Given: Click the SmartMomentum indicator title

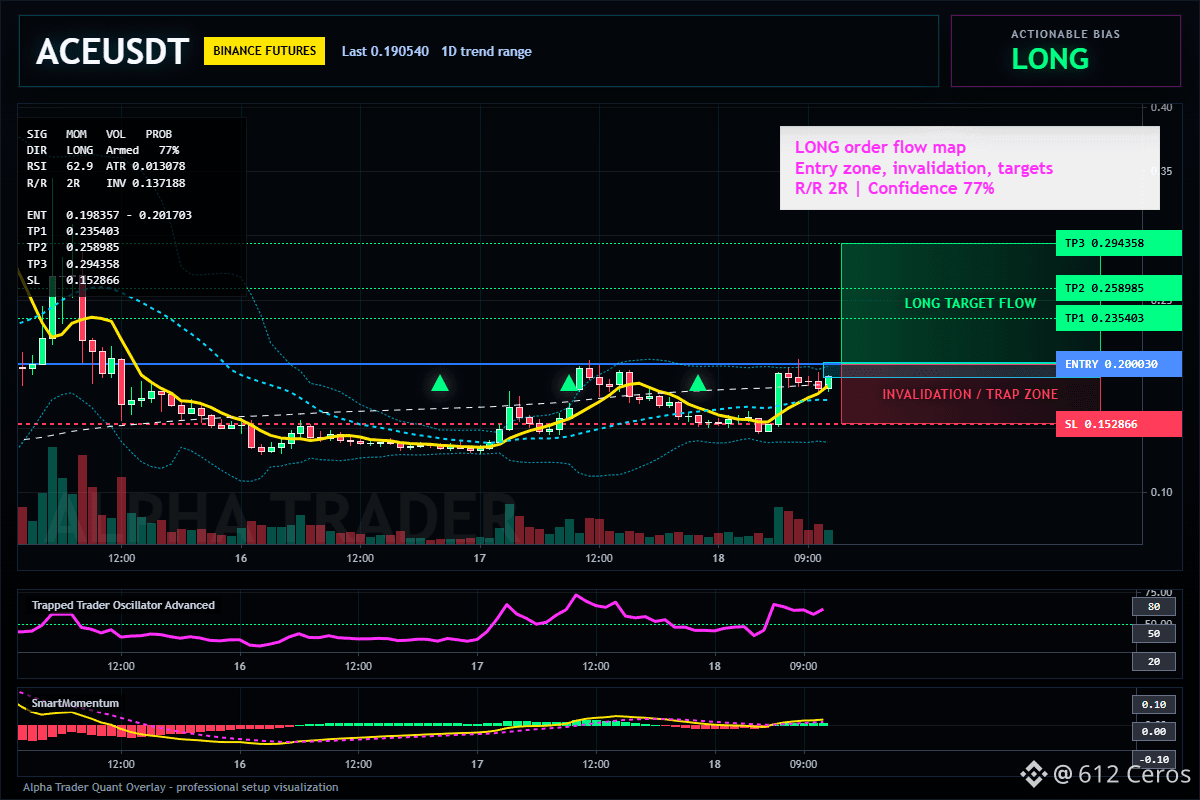Looking at the screenshot, I should click(75, 703).
